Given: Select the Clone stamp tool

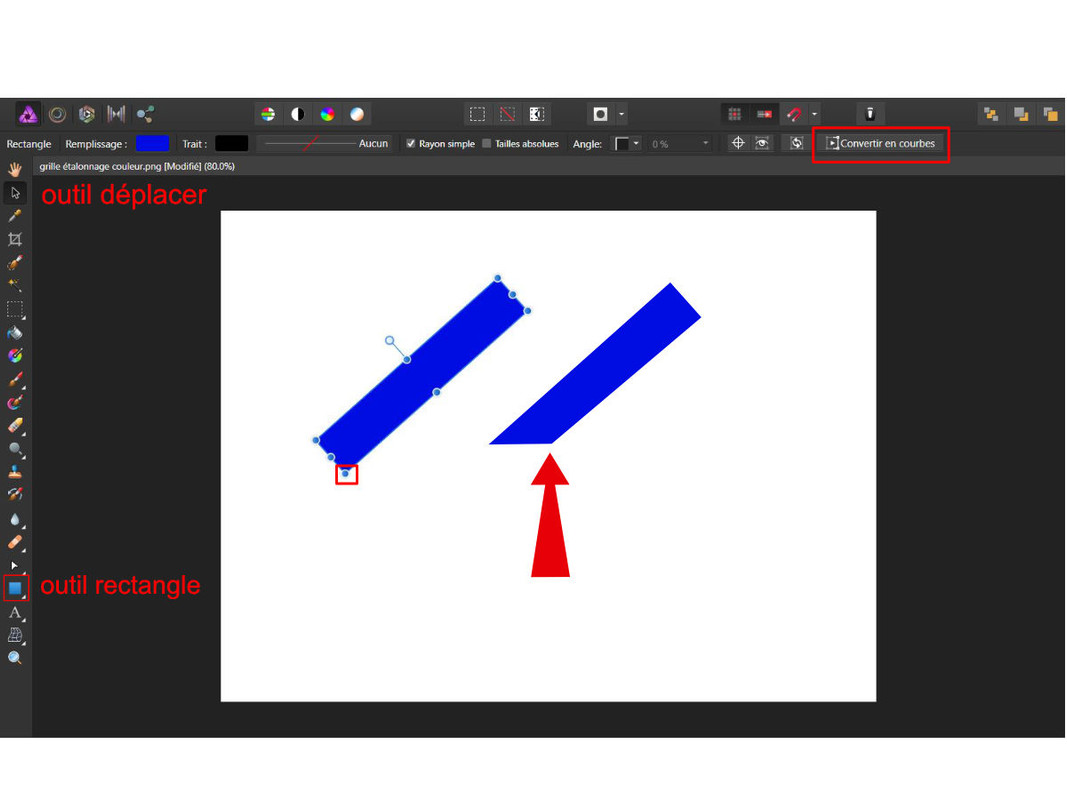Looking at the screenshot, I should (15, 471).
